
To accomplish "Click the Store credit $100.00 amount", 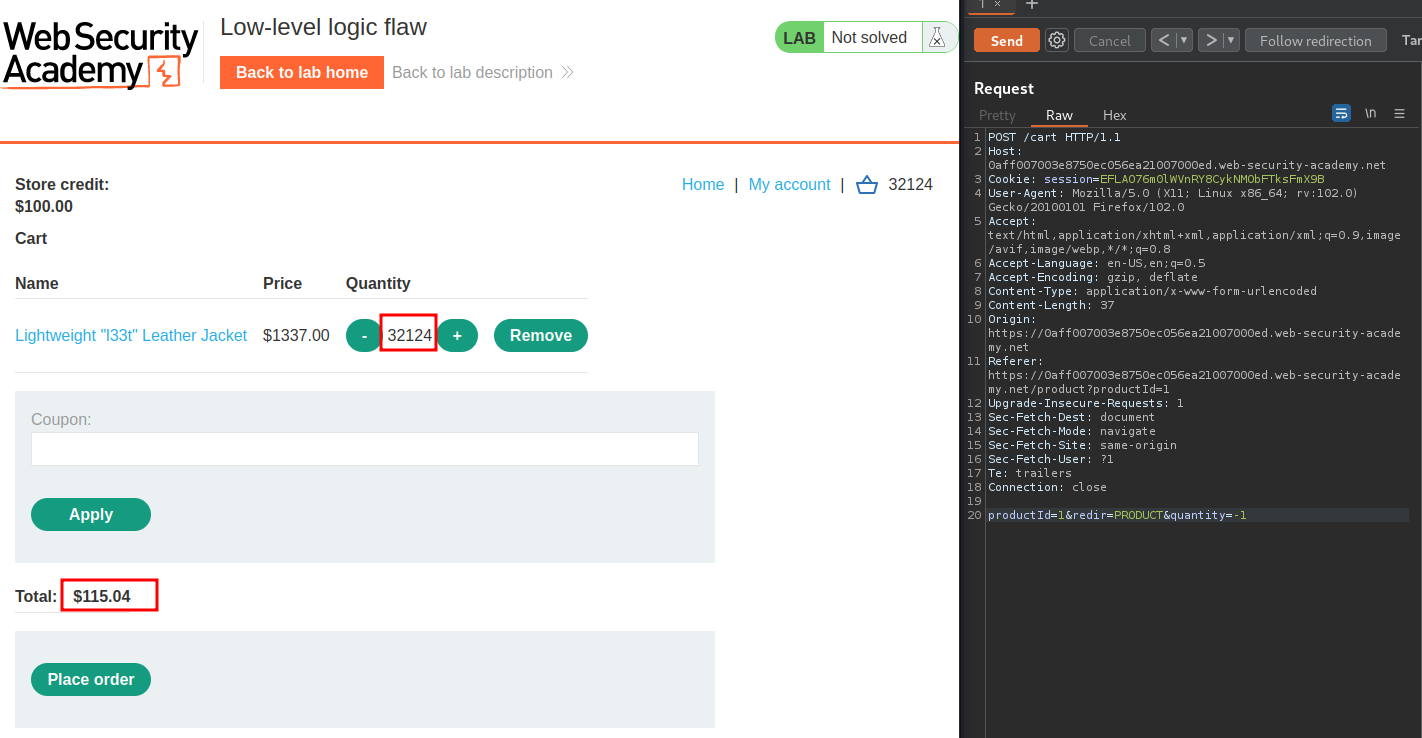I will [x=44, y=207].
